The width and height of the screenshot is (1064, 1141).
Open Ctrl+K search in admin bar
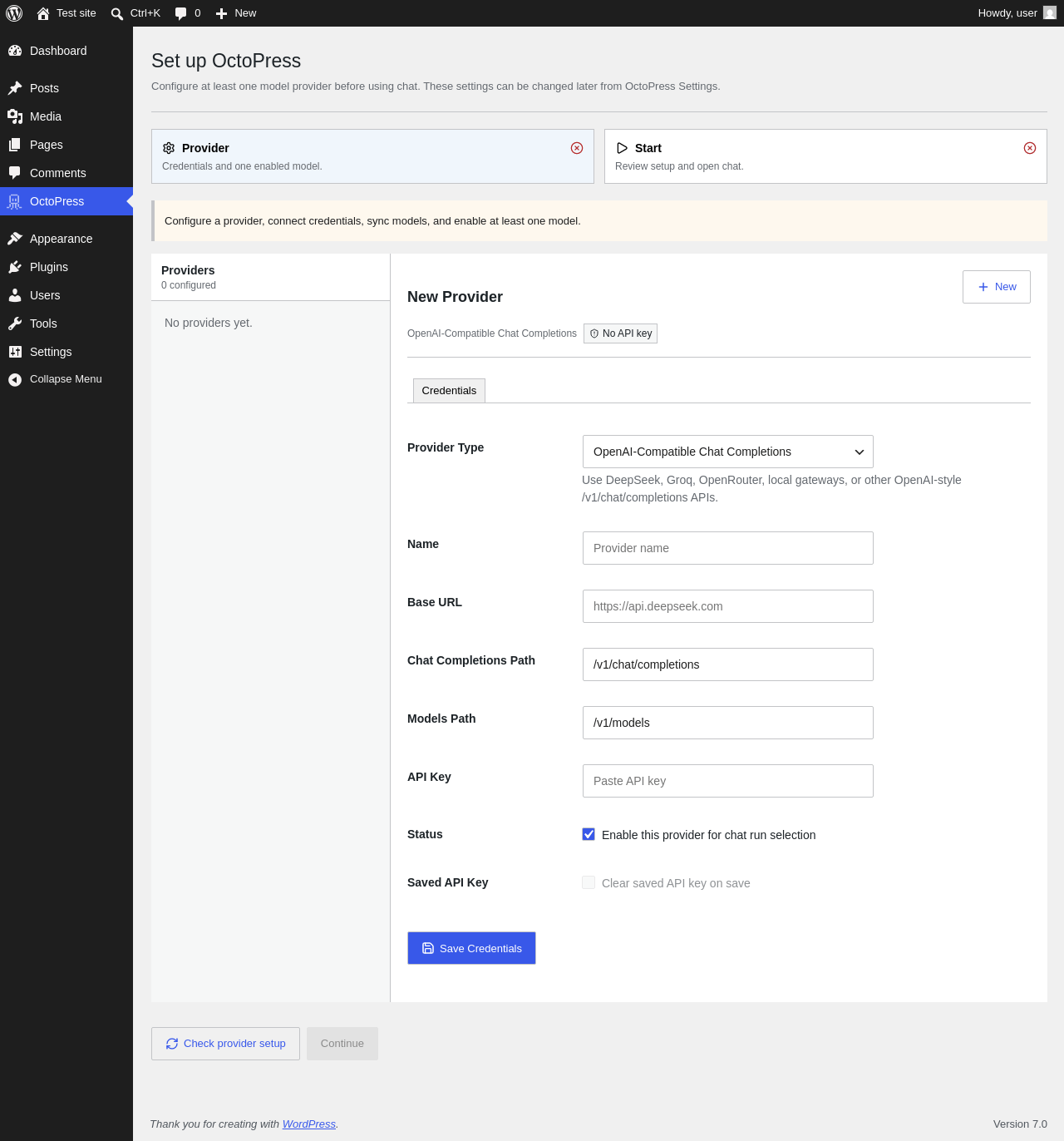pyautogui.click(x=135, y=13)
